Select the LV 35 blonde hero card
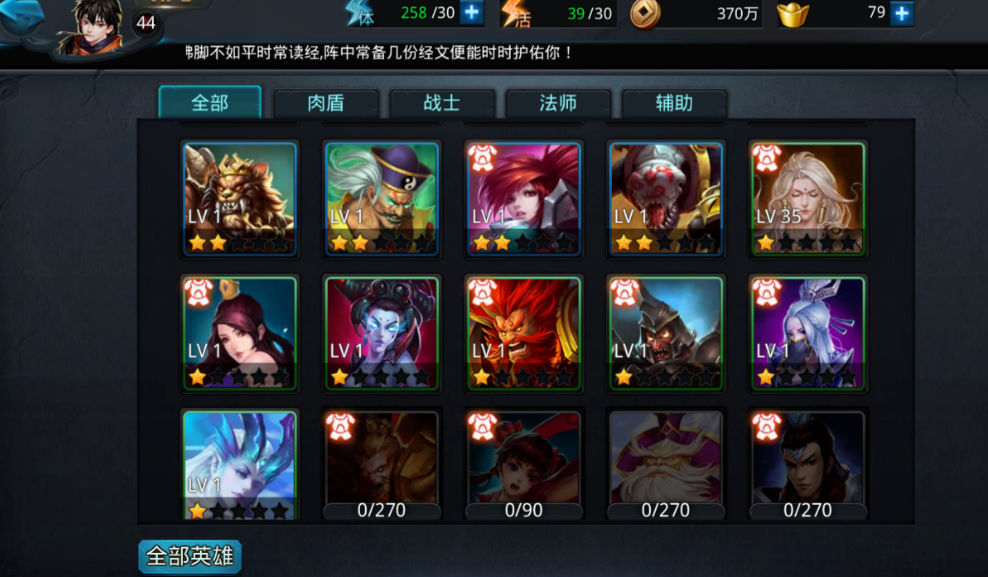The image size is (988, 577). 808,199
